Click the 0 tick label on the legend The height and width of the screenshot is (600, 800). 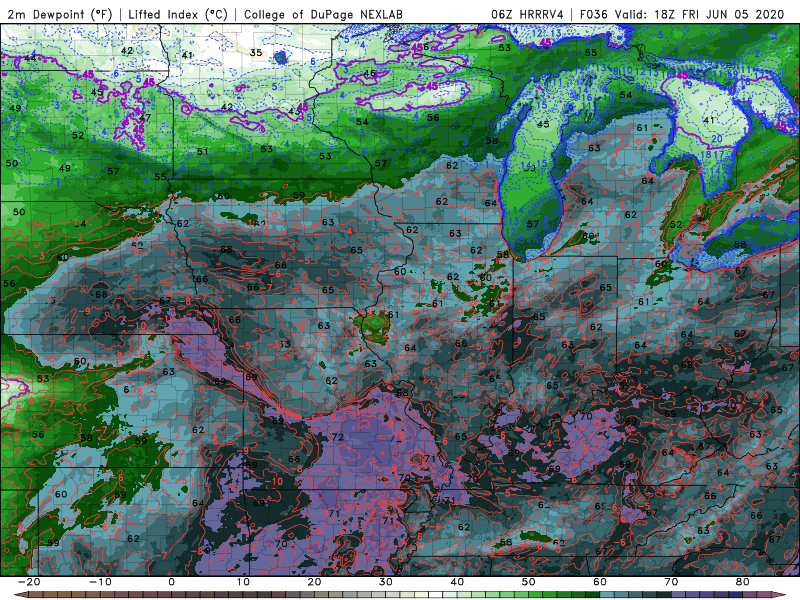pos(171,582)
